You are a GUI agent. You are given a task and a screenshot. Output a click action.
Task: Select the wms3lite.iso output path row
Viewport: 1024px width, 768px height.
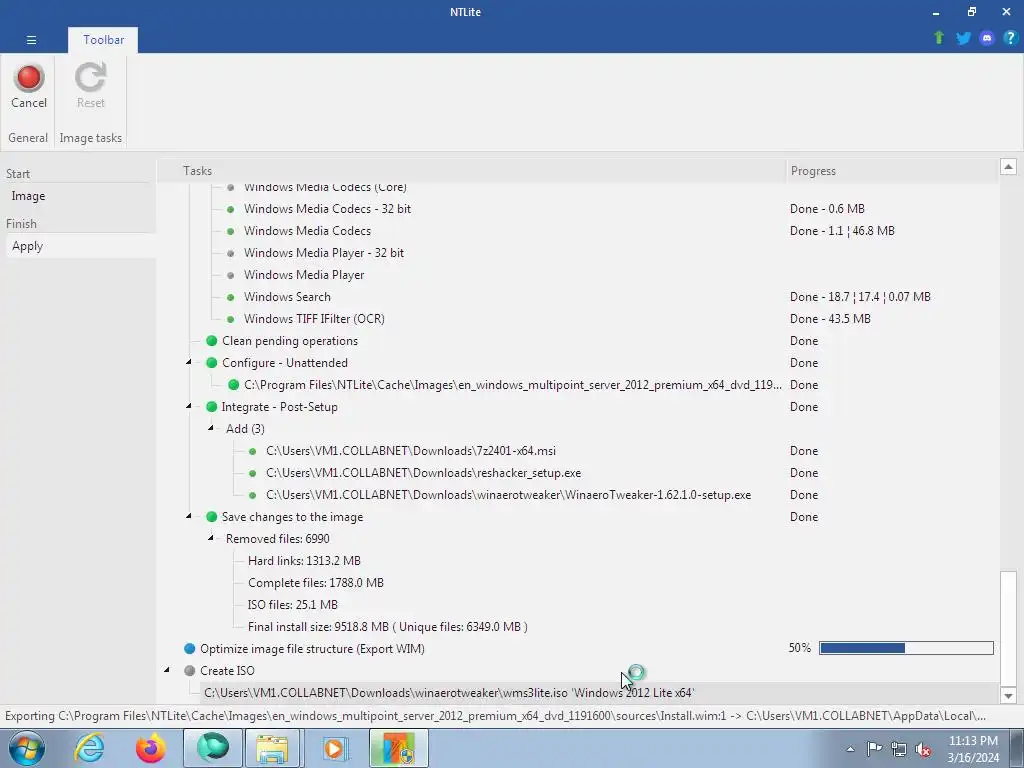coord(449,693)
